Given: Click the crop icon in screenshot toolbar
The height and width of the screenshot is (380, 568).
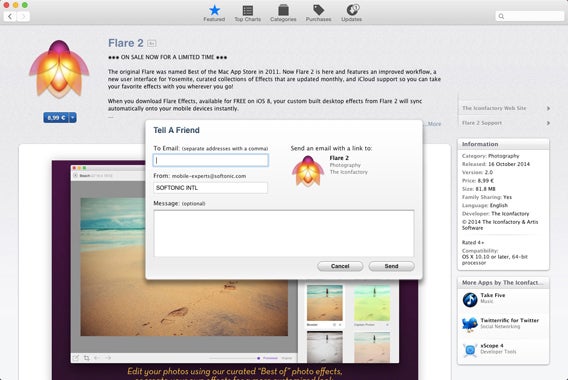Looking at the screenshot, I should 87,358.
